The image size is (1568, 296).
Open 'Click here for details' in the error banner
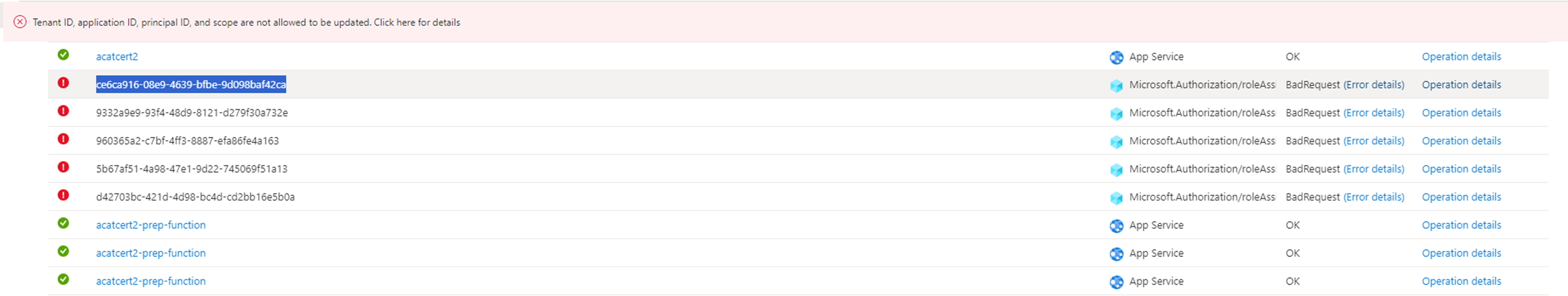(x=418, y=22)
